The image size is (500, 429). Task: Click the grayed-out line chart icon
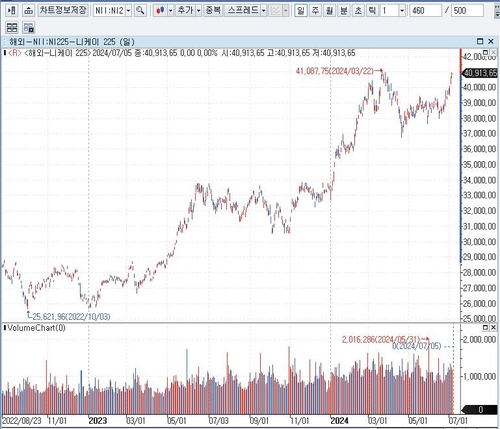coord(275,11)
